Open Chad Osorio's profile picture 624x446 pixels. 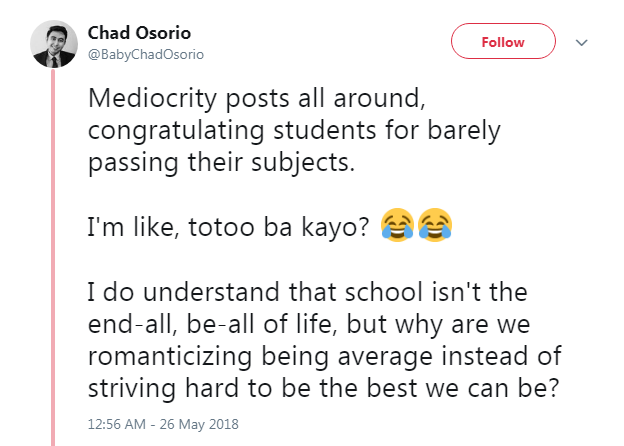coord(54,44)
